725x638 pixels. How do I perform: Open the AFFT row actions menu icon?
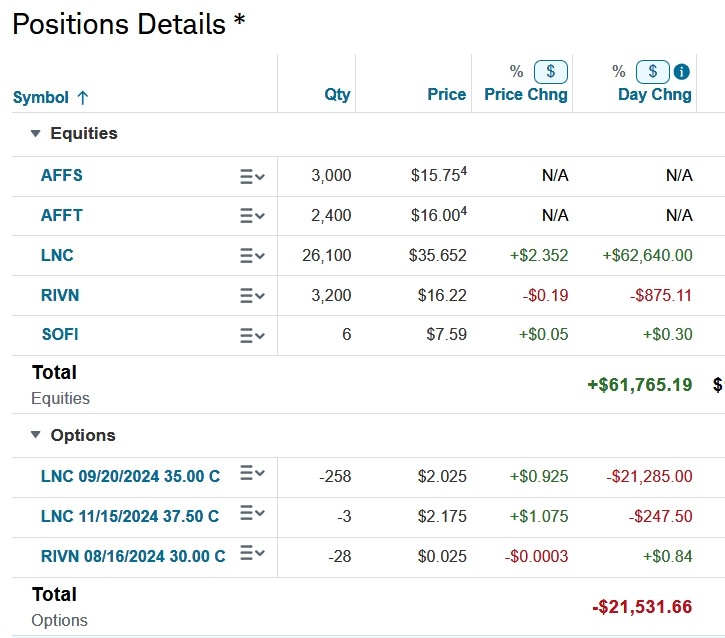[x=252, y=216]
